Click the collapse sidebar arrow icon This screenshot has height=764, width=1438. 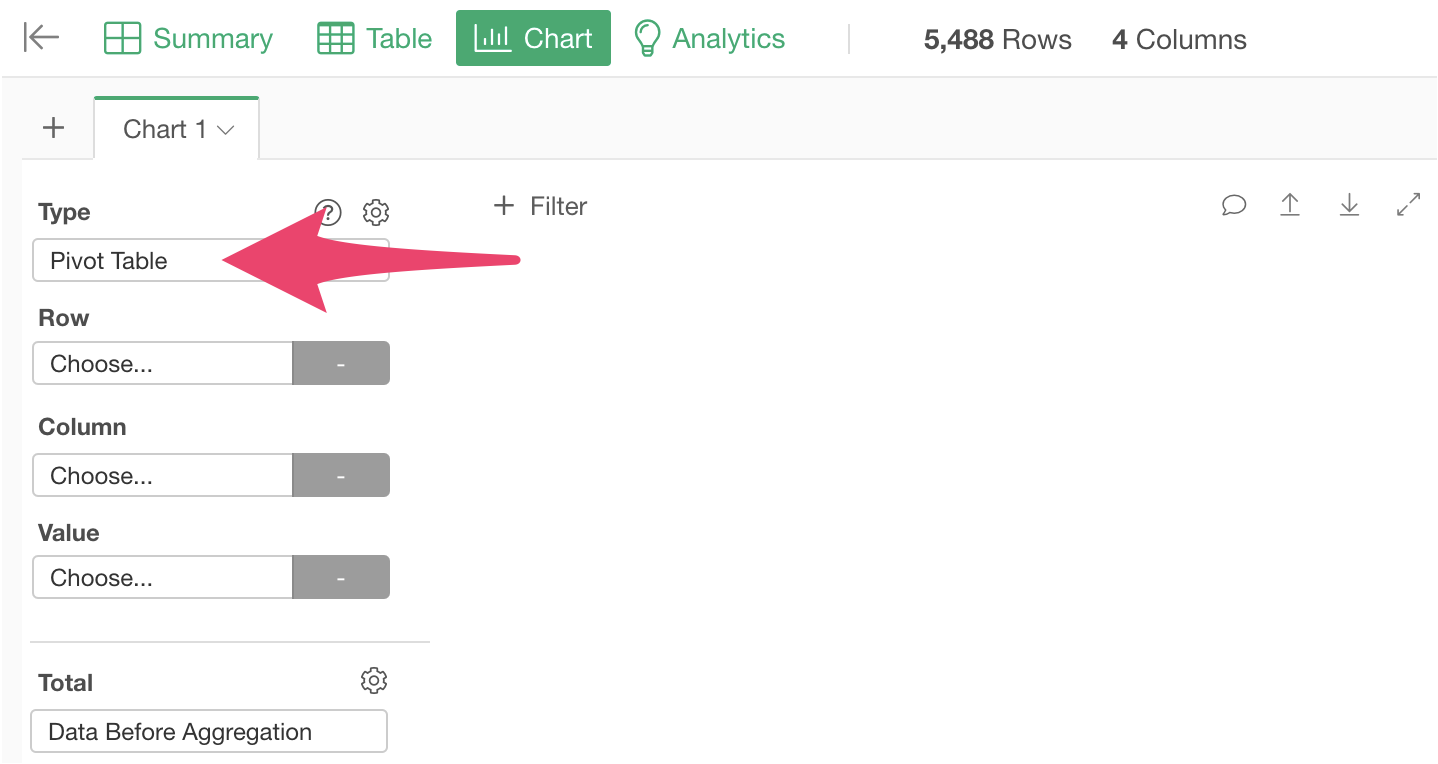(x=41, y=38)
